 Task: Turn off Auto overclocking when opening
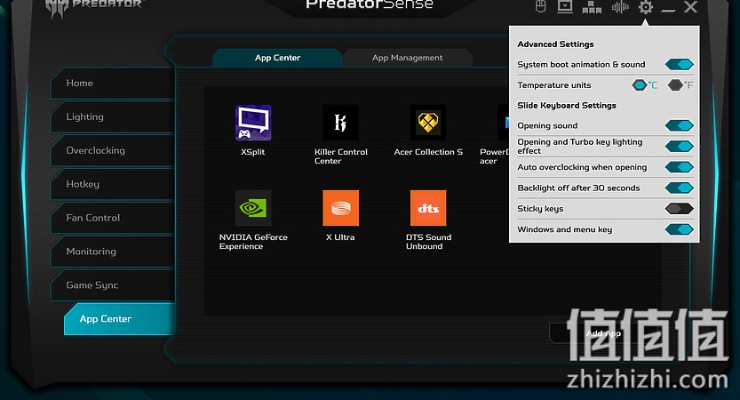click(x=680, y=167)
